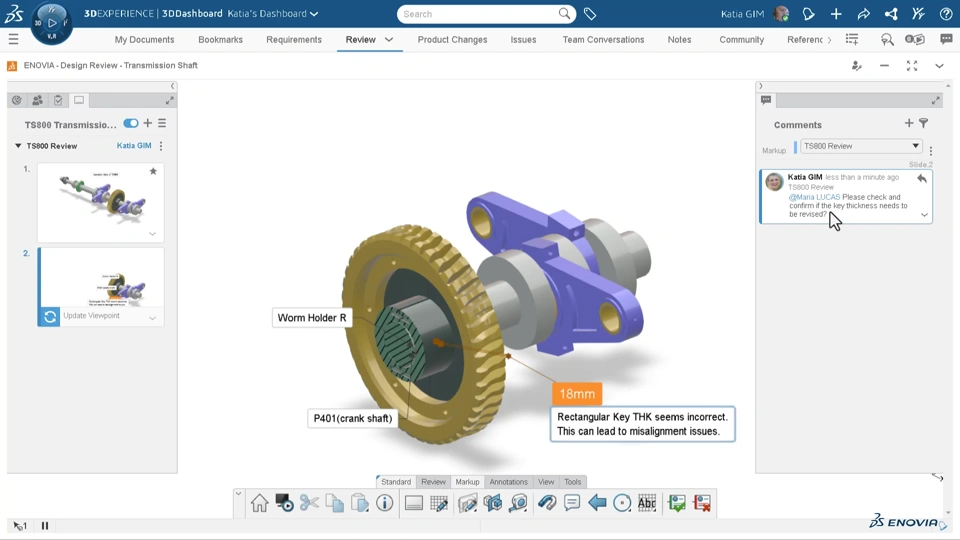Click the filter comments funnel icon
This screenshot has height=540, width=960.
coord(924,124)
